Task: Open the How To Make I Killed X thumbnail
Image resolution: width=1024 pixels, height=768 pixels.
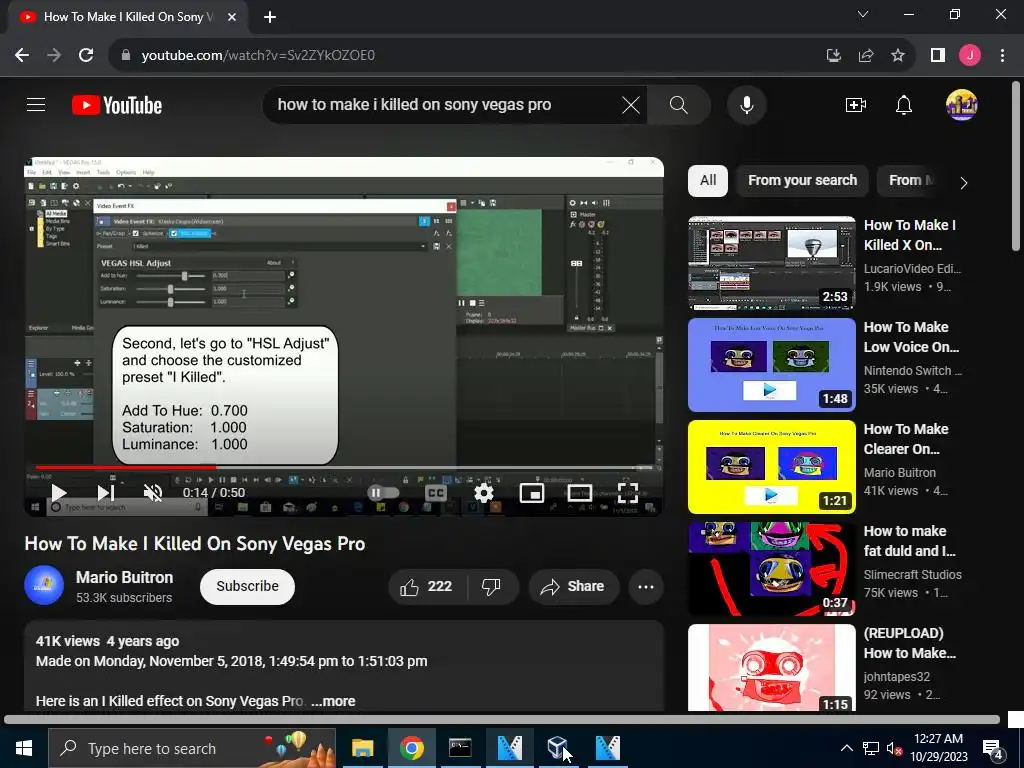Action: pyautogui.click(x=771, y=263)
